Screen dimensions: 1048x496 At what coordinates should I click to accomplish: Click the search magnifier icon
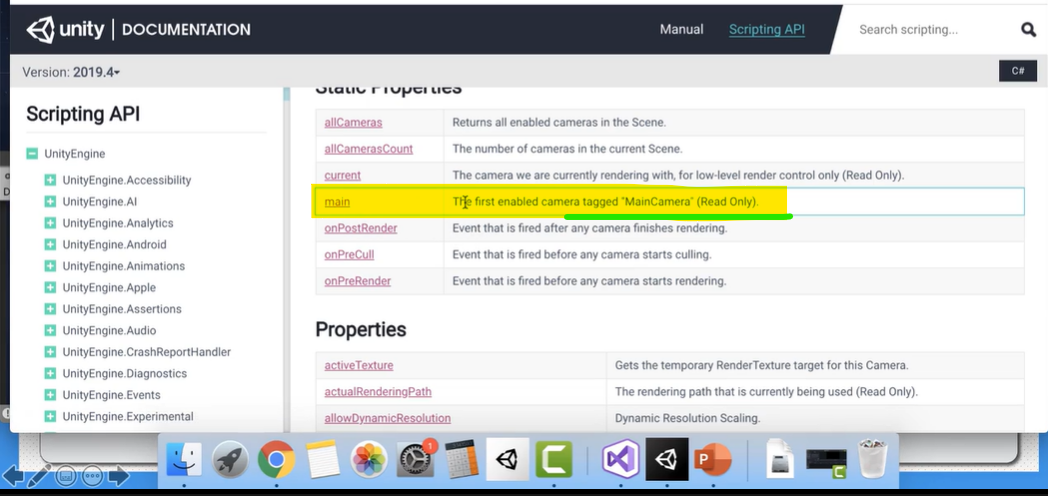click(1028, 29)
